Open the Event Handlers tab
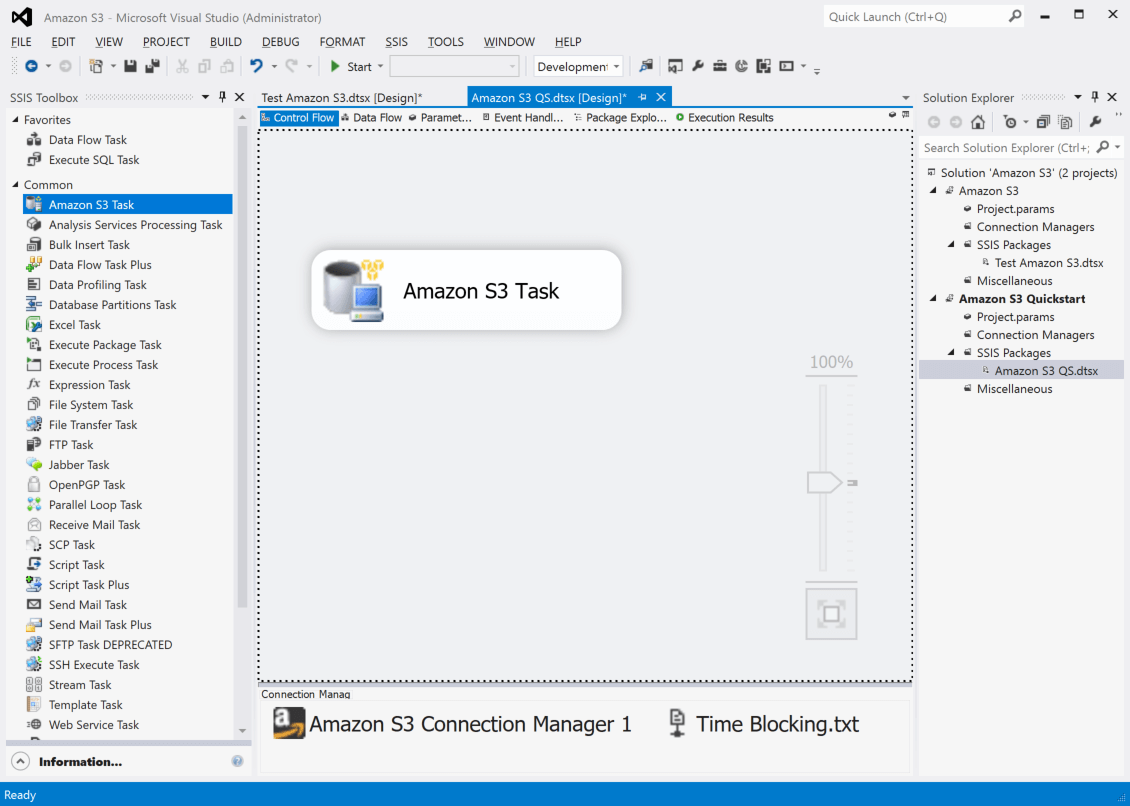The width and height of the screenshot is (1130, 806). (x=522, y=118)
